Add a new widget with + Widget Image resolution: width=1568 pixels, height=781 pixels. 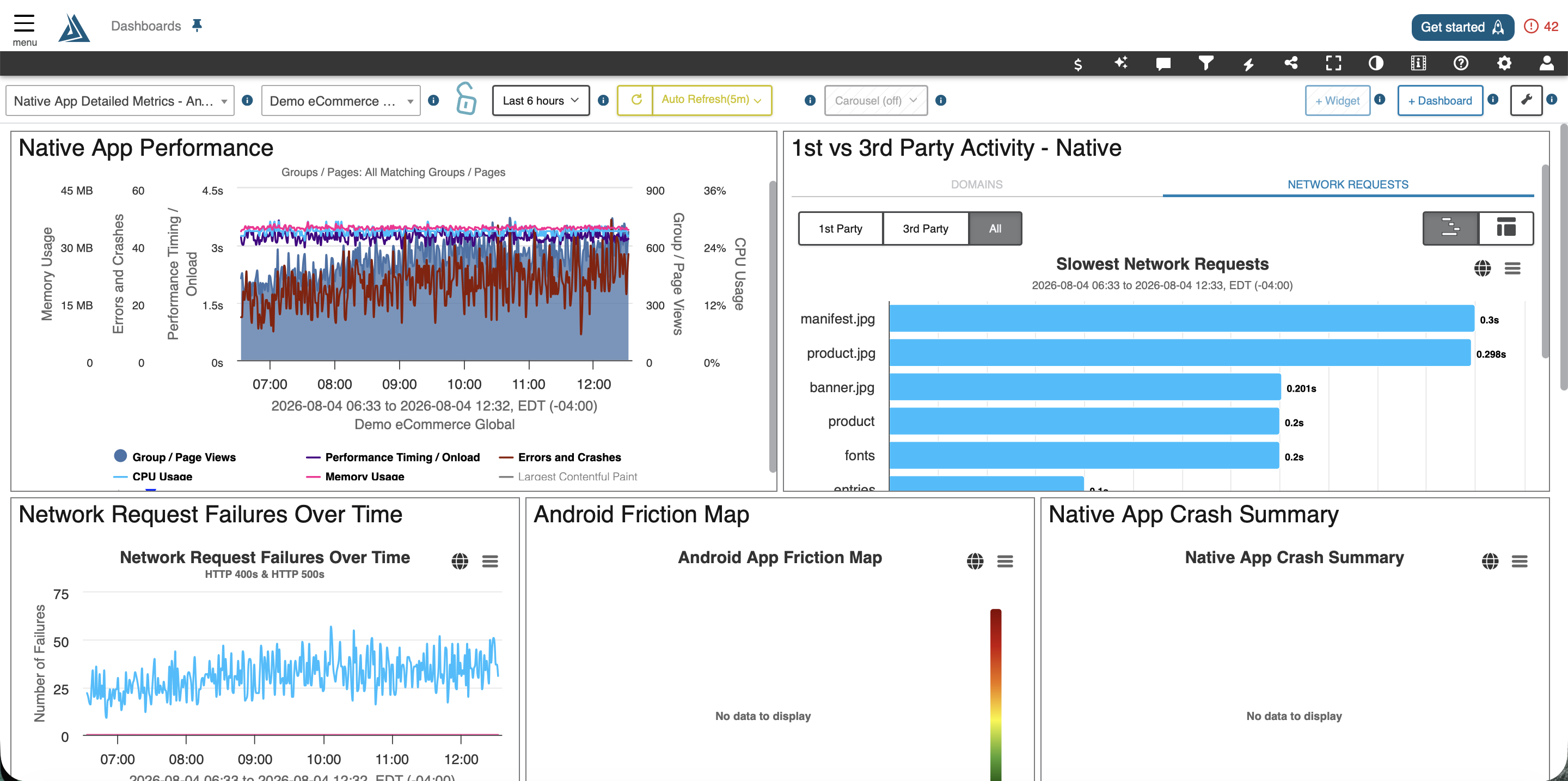click(x=1337, y=100)
